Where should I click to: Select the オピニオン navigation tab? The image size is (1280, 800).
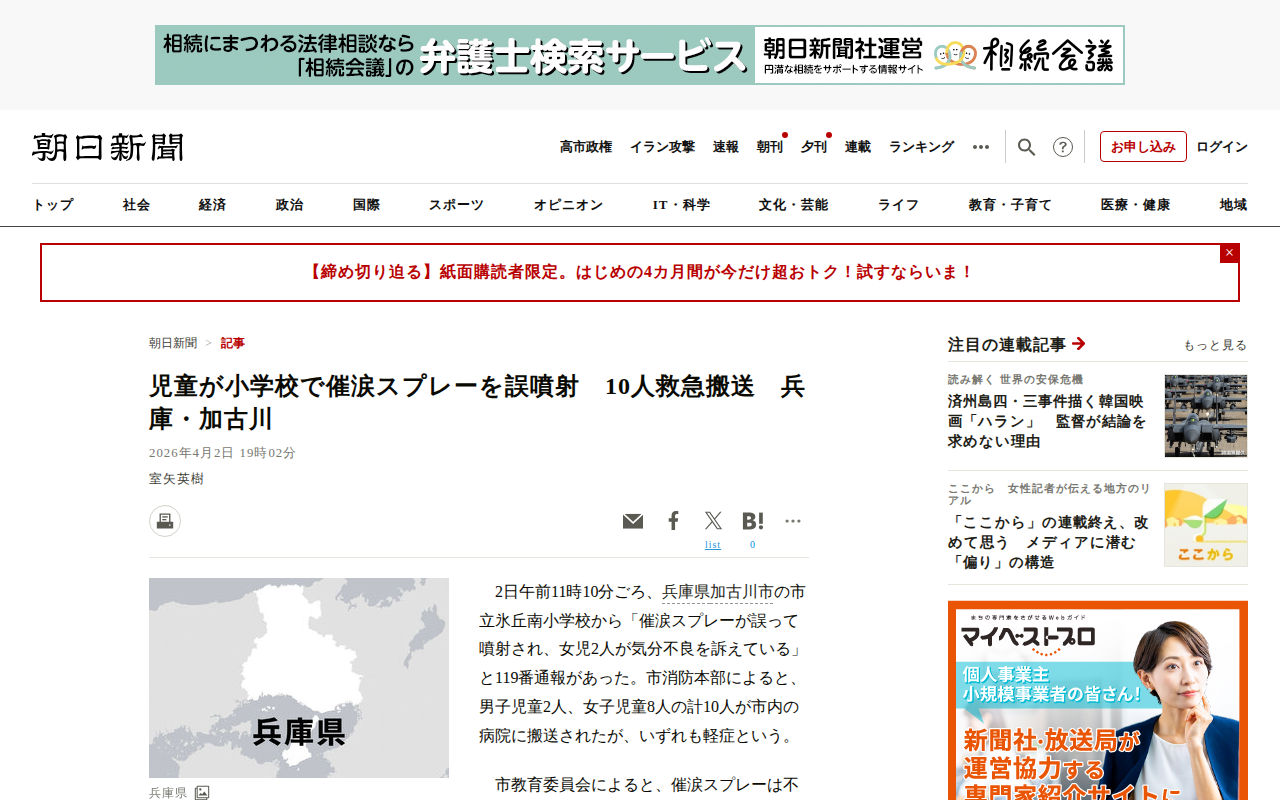[568, 205]
